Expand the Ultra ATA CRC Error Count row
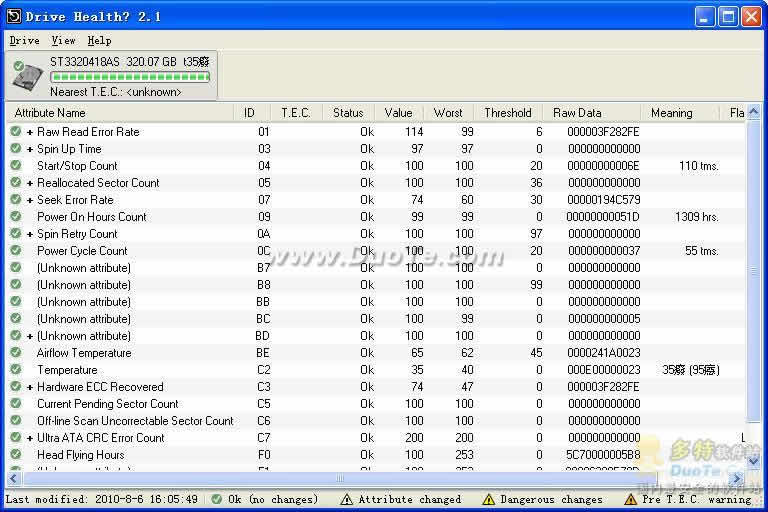768x512 pixels. [x=30, y=438]
